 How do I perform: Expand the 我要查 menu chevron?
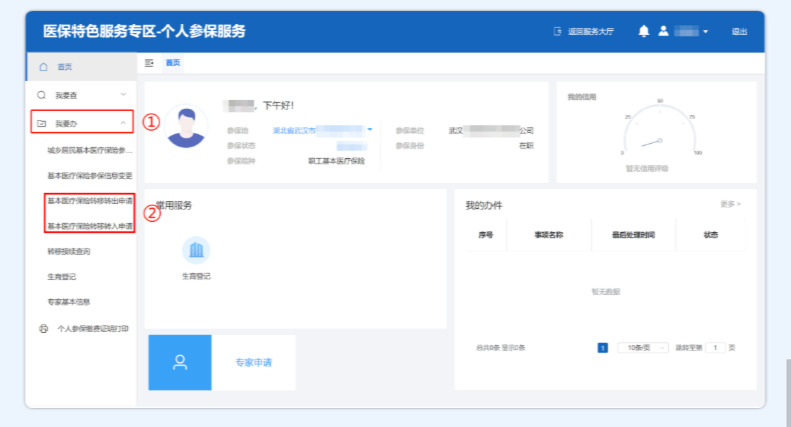123,95
